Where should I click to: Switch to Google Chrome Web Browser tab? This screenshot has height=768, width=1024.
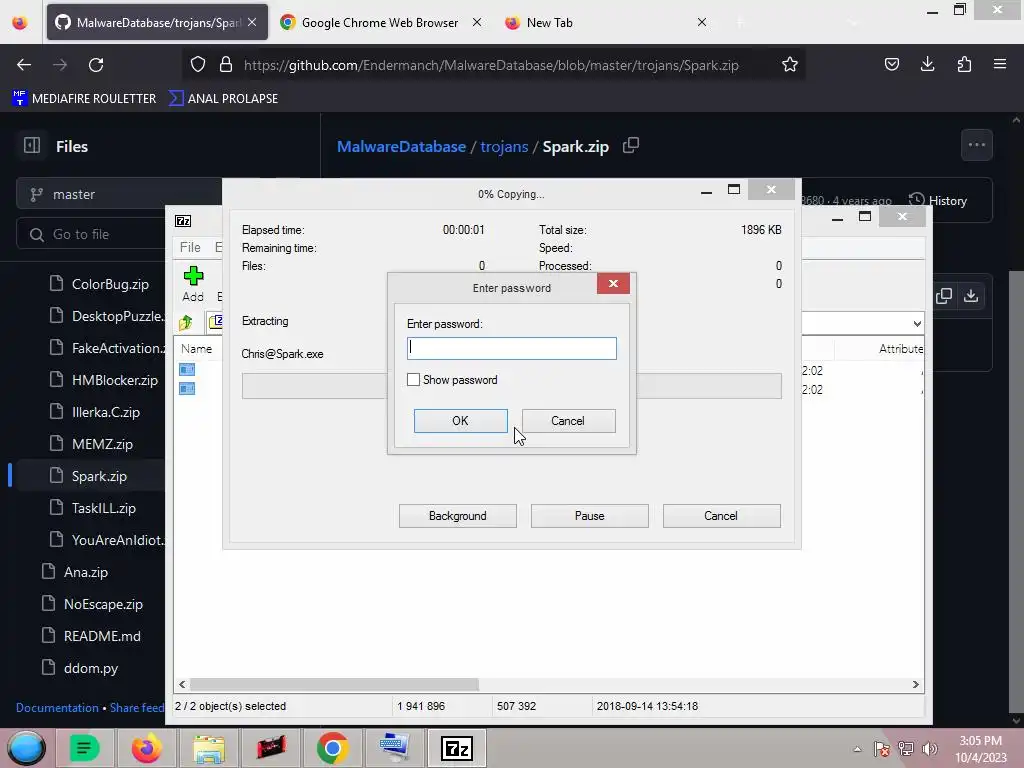(379, 22)
